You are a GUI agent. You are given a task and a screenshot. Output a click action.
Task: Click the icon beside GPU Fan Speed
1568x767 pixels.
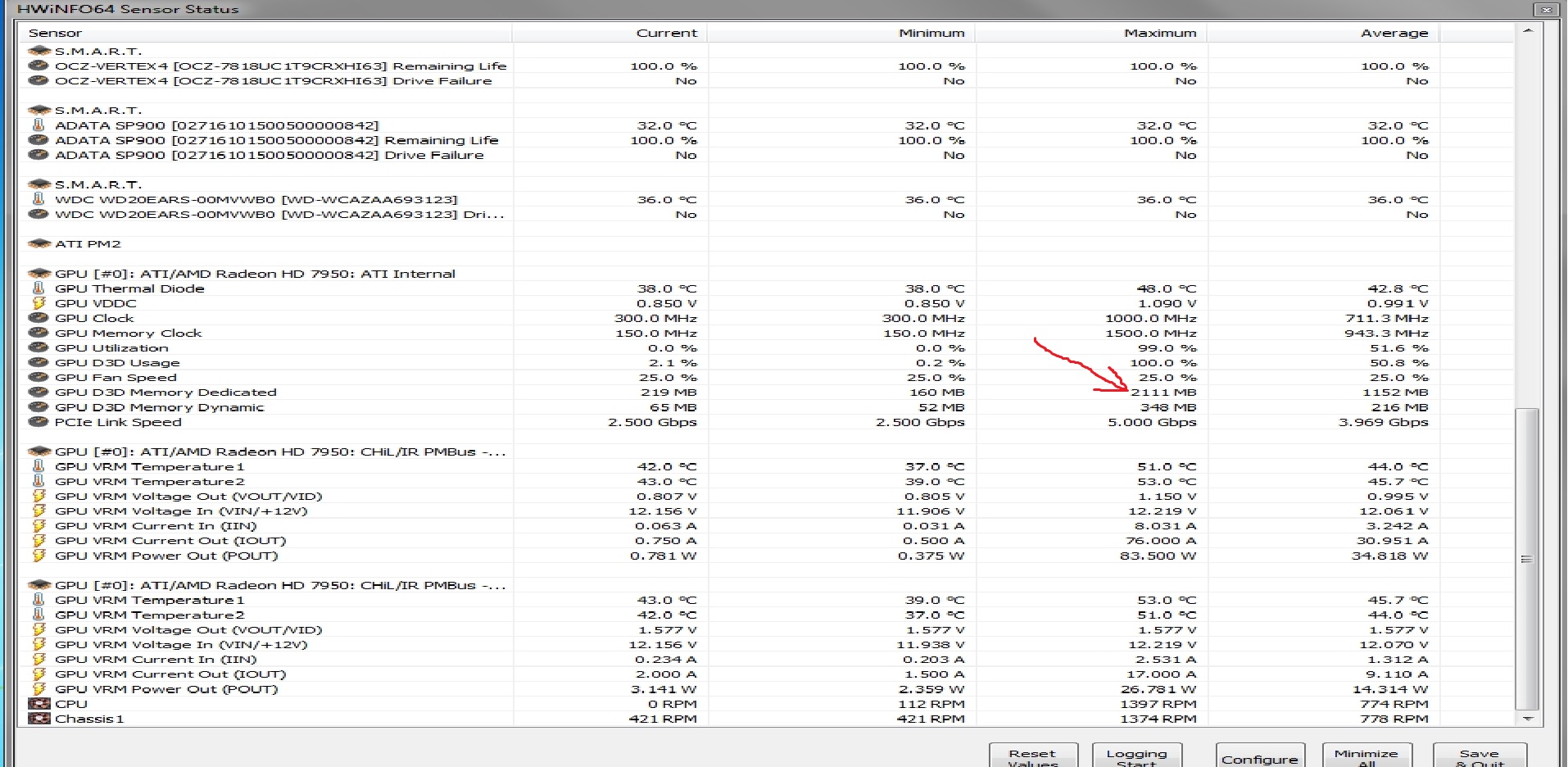point(38,377)
